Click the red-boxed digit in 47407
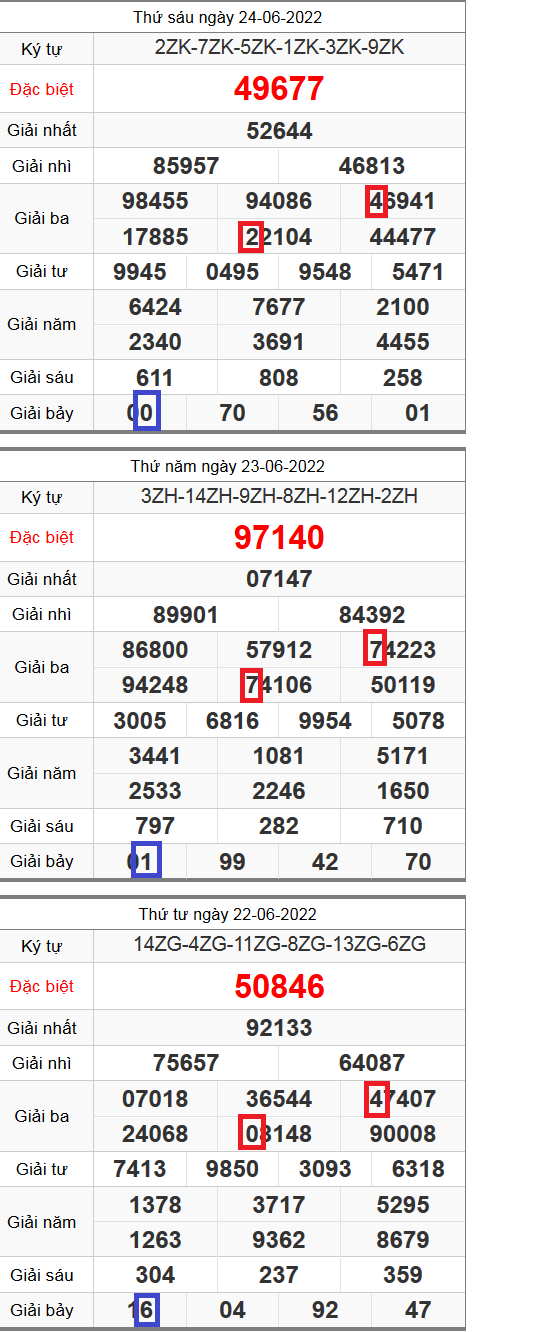 [376, 1098]
